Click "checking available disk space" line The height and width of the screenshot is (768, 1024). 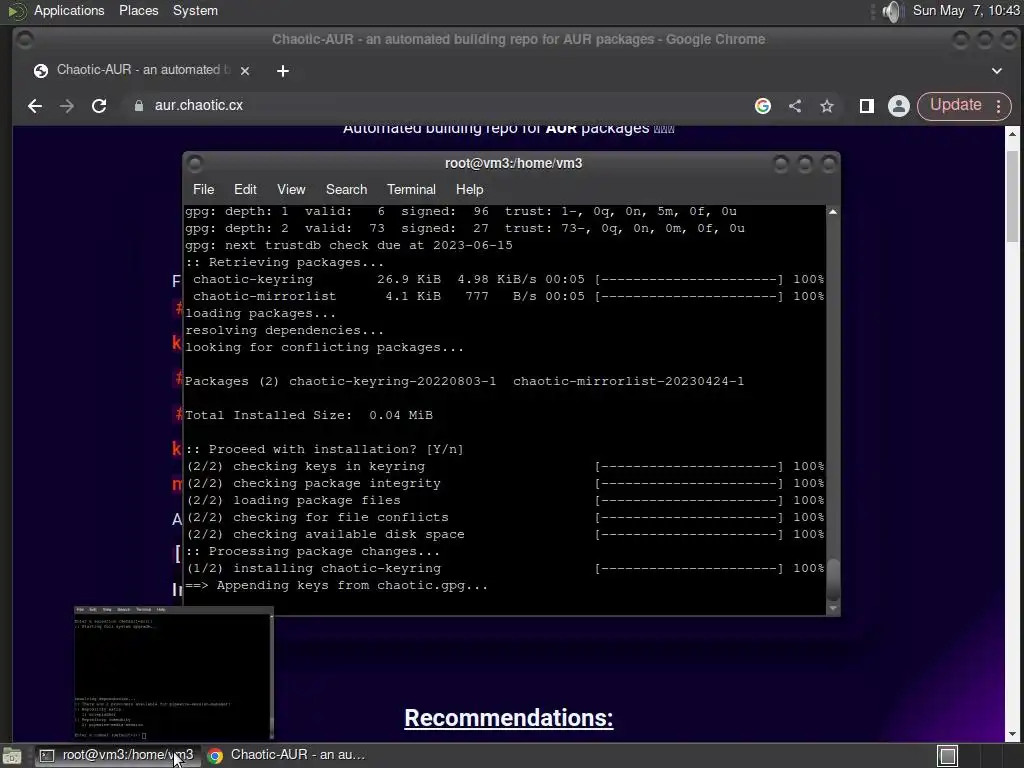325,534
